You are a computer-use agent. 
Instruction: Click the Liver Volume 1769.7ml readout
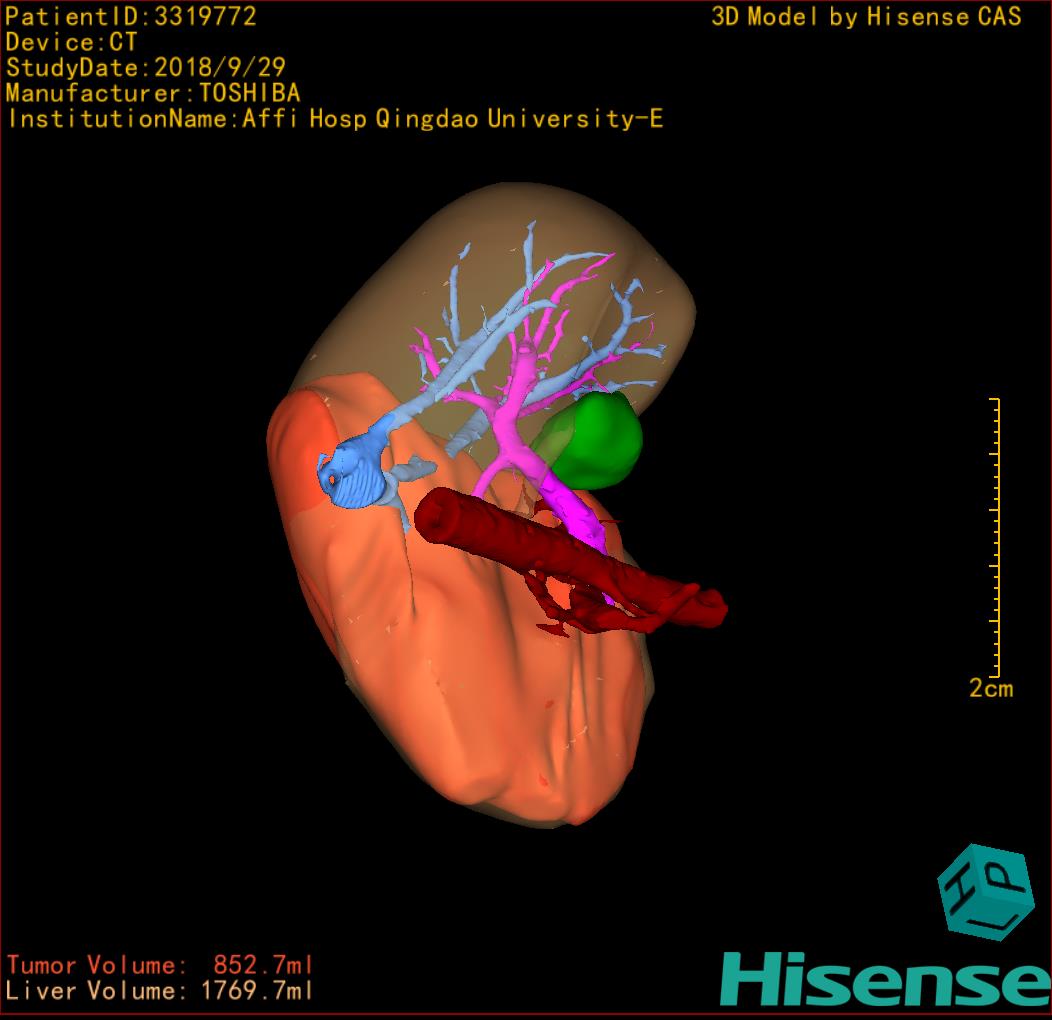click(160, 990)
